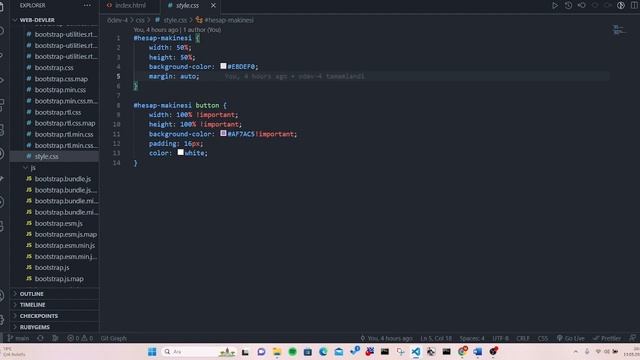Screen dimensions: 640x360
Task: Open bootstrap.js.map file
Action: click(59, 279)
